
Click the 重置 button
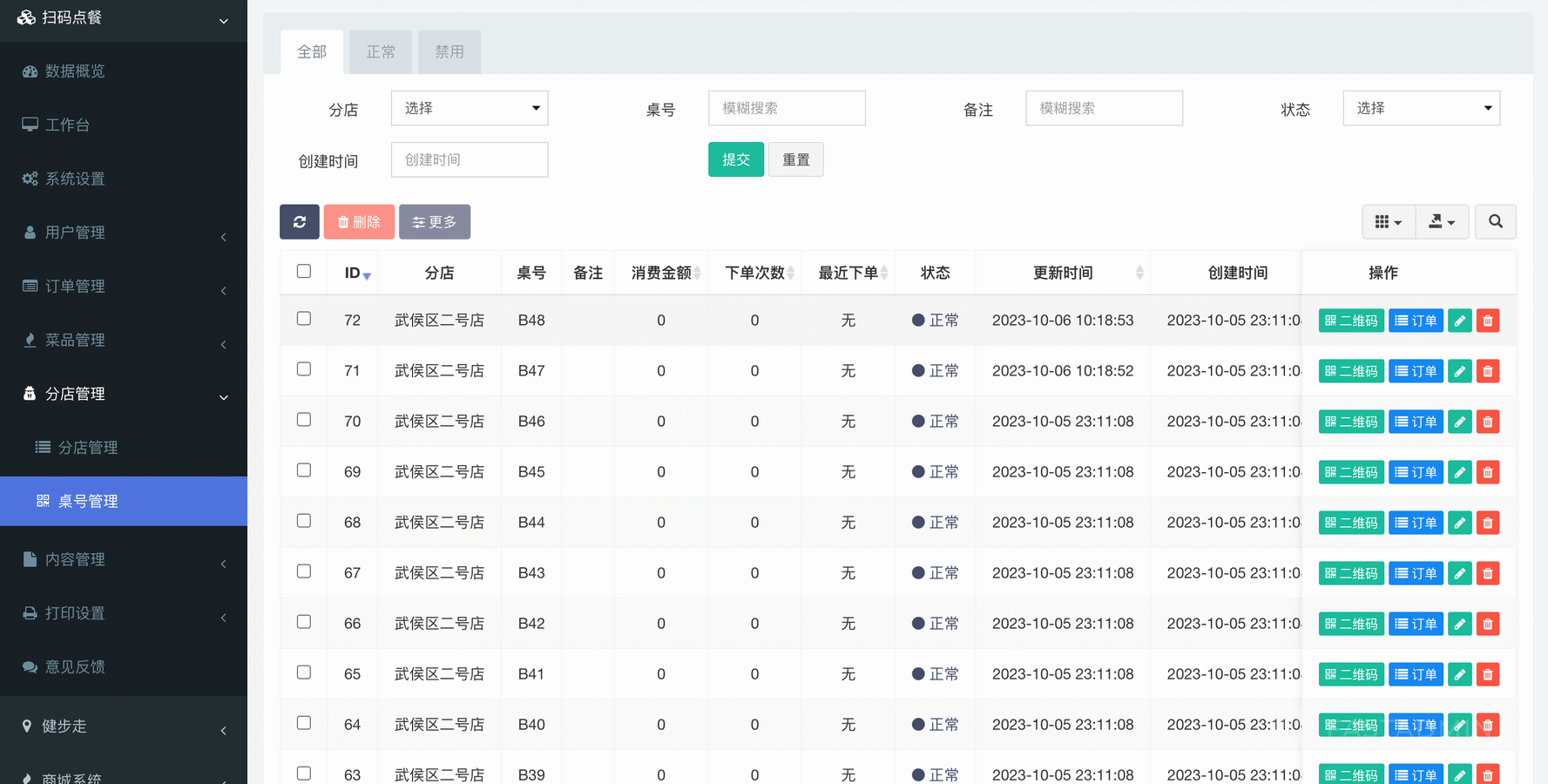pos(795,159)
